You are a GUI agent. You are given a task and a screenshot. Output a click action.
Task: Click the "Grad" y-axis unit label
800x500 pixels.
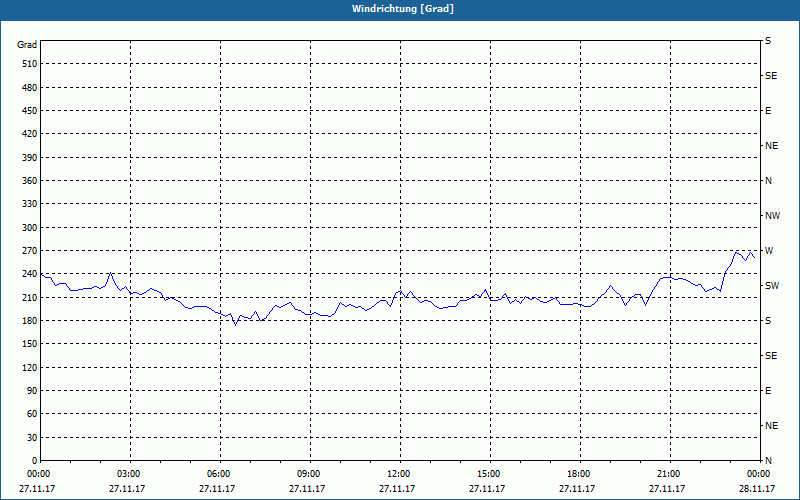pos(27,45)
